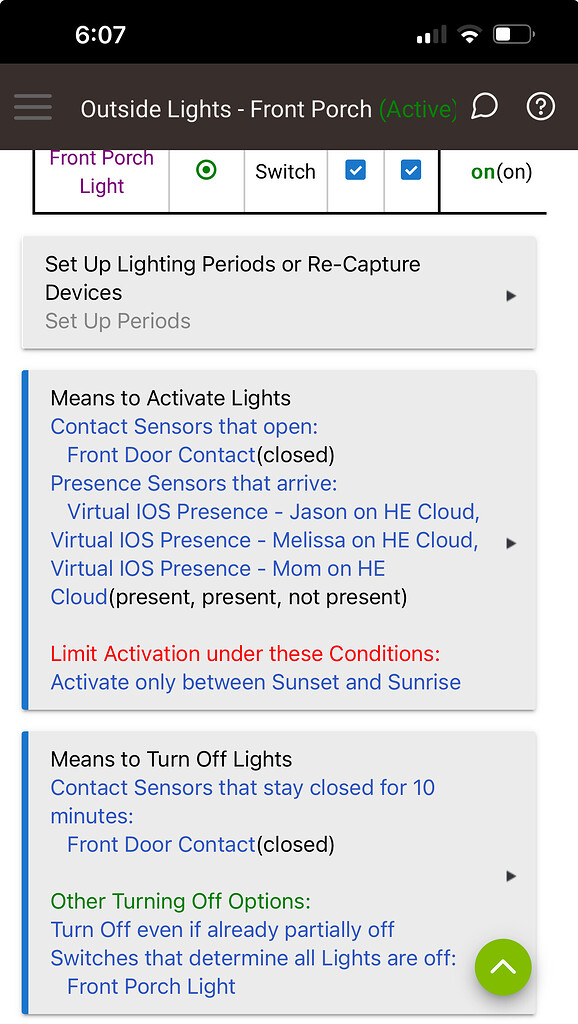Image resolution: width=578 pixels, height=1024 pixels.
Task: Uncheck the second blue checkbox in the Switch row
Action: coord(411,170)
